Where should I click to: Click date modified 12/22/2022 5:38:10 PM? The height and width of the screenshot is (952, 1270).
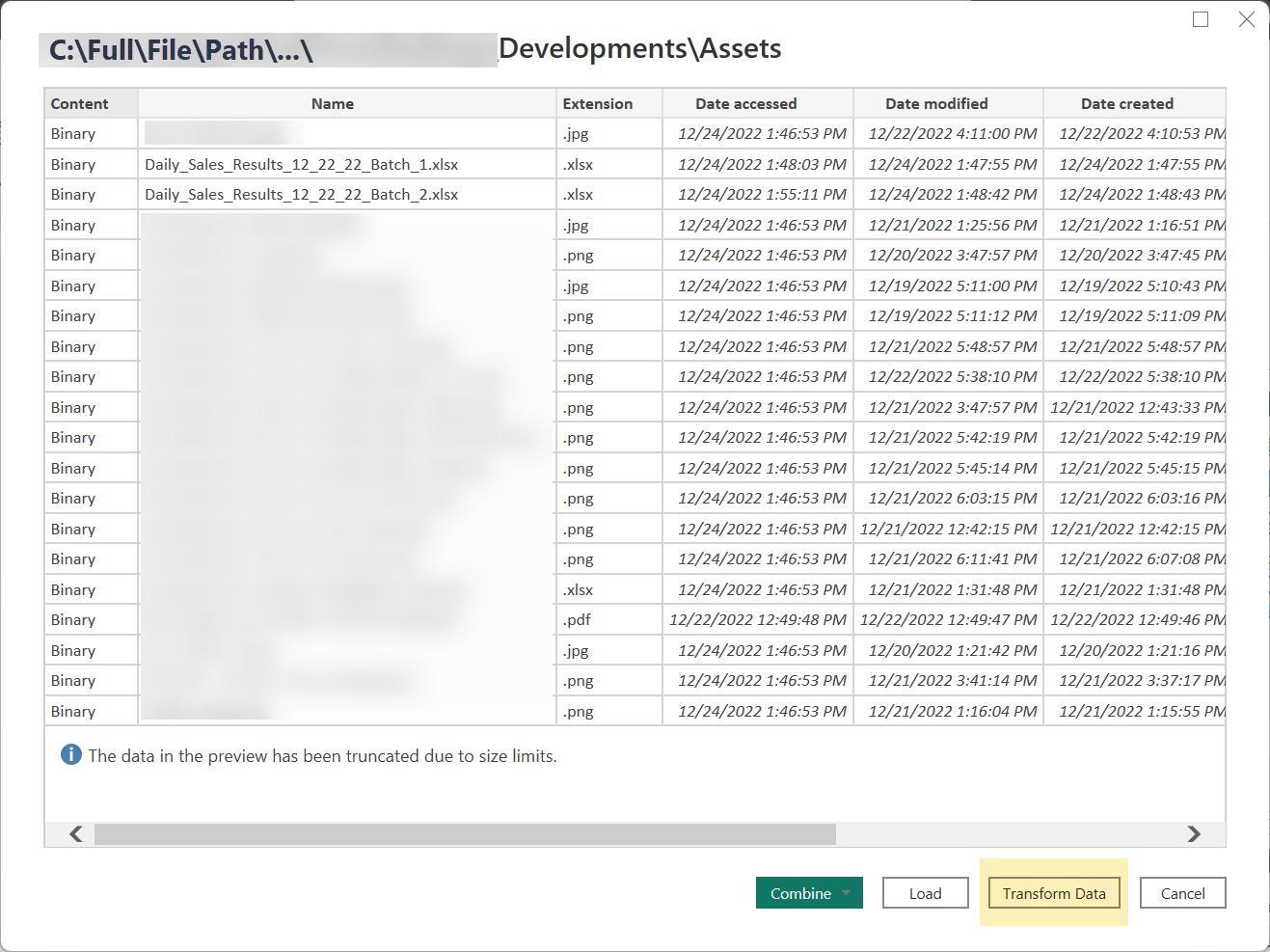click(953, 376)
